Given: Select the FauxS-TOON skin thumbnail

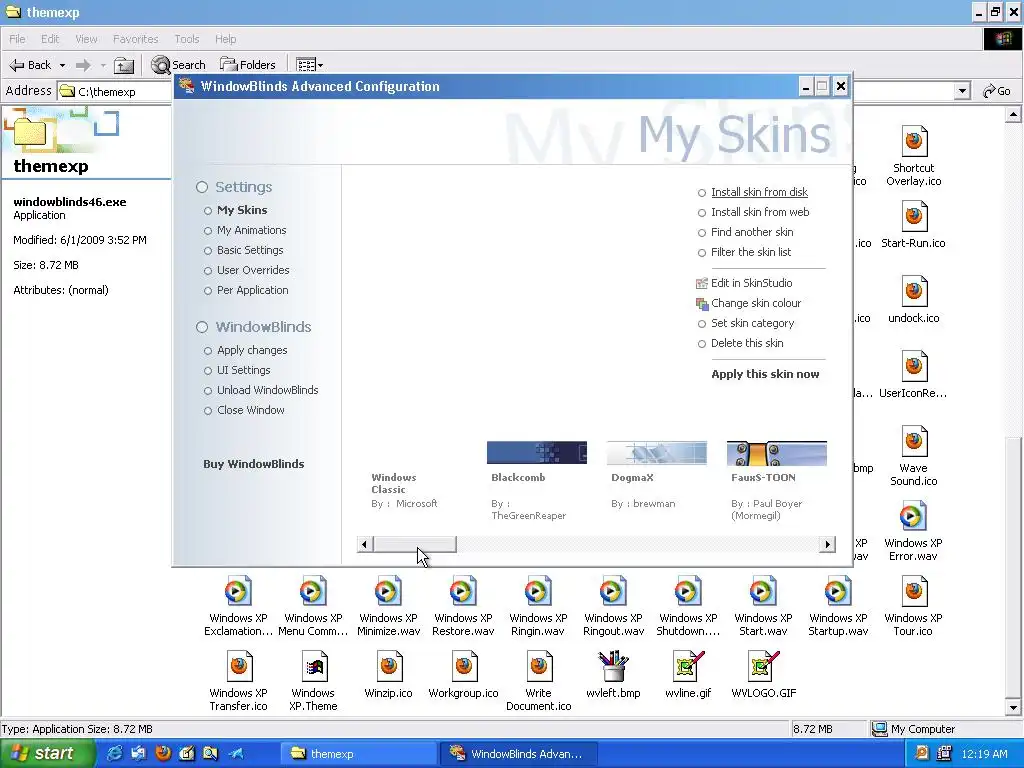Looking at the screenshot, I should [x=776, y=453].
